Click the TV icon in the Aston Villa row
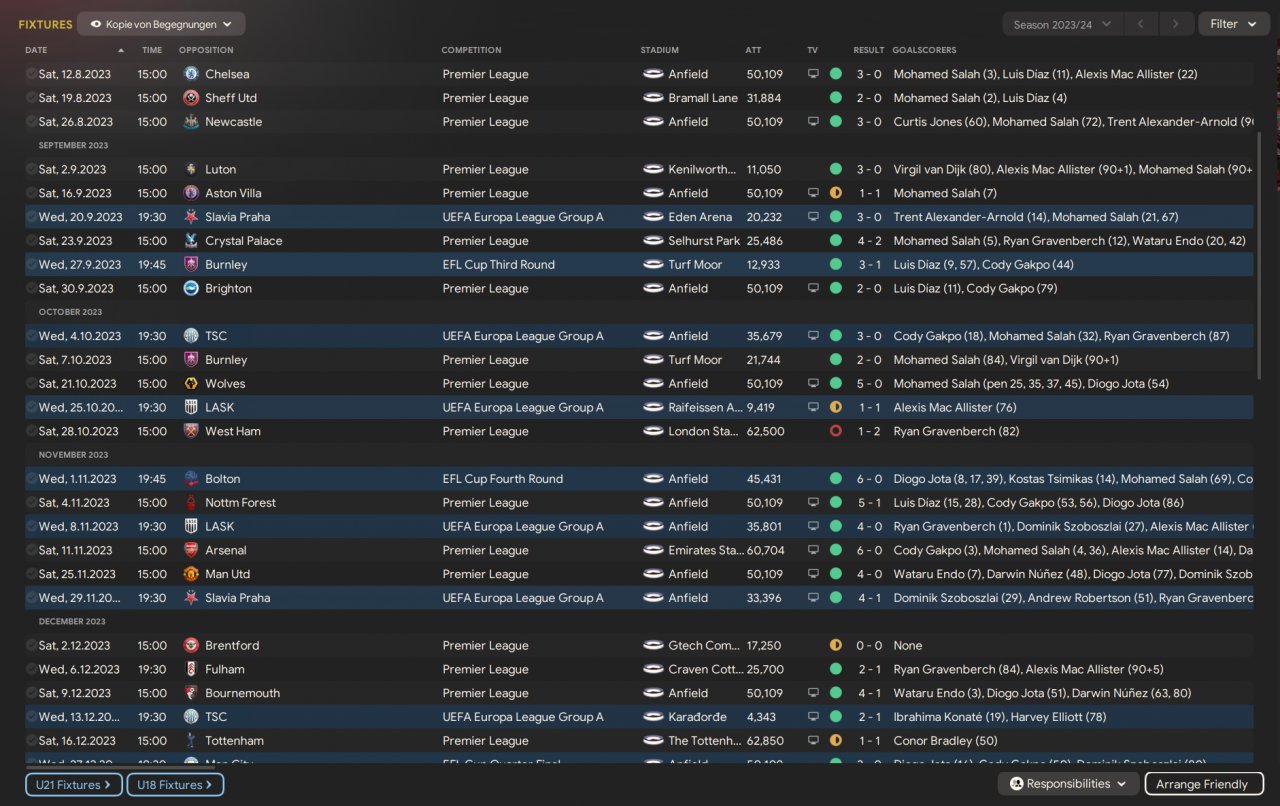 (813, 193)
